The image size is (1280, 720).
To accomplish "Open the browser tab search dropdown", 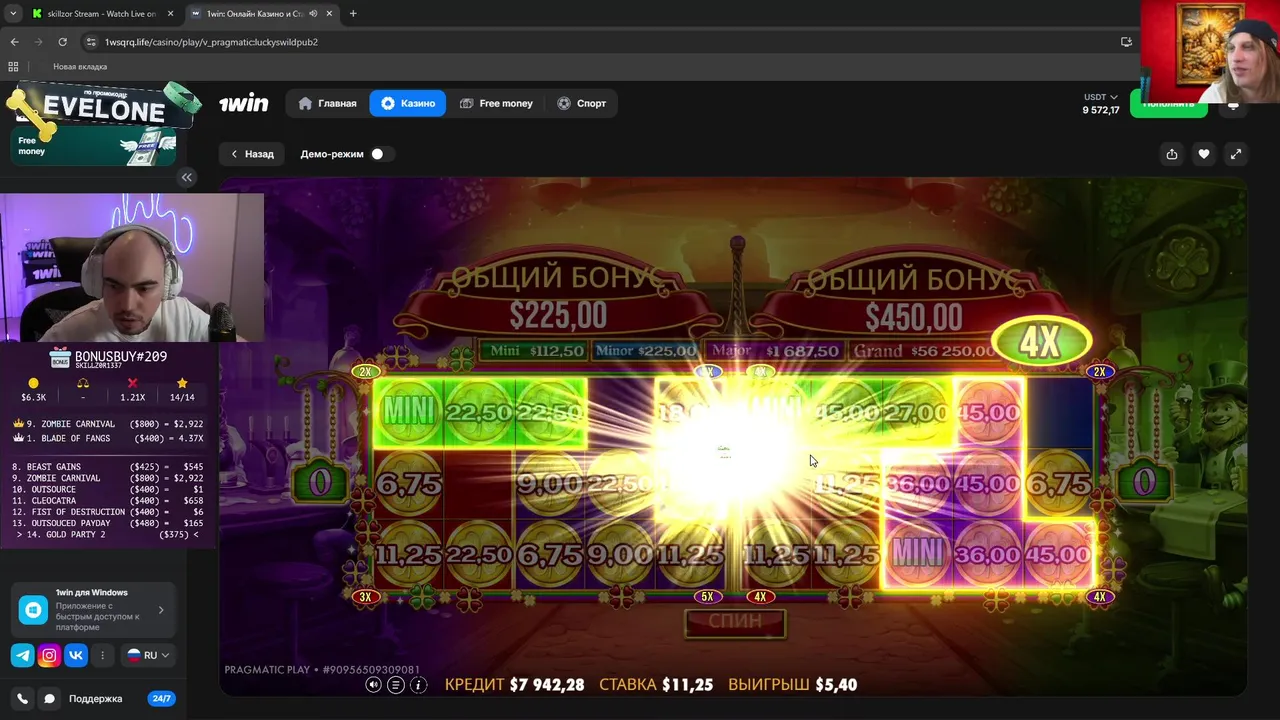I will click(x=13, y=14).
